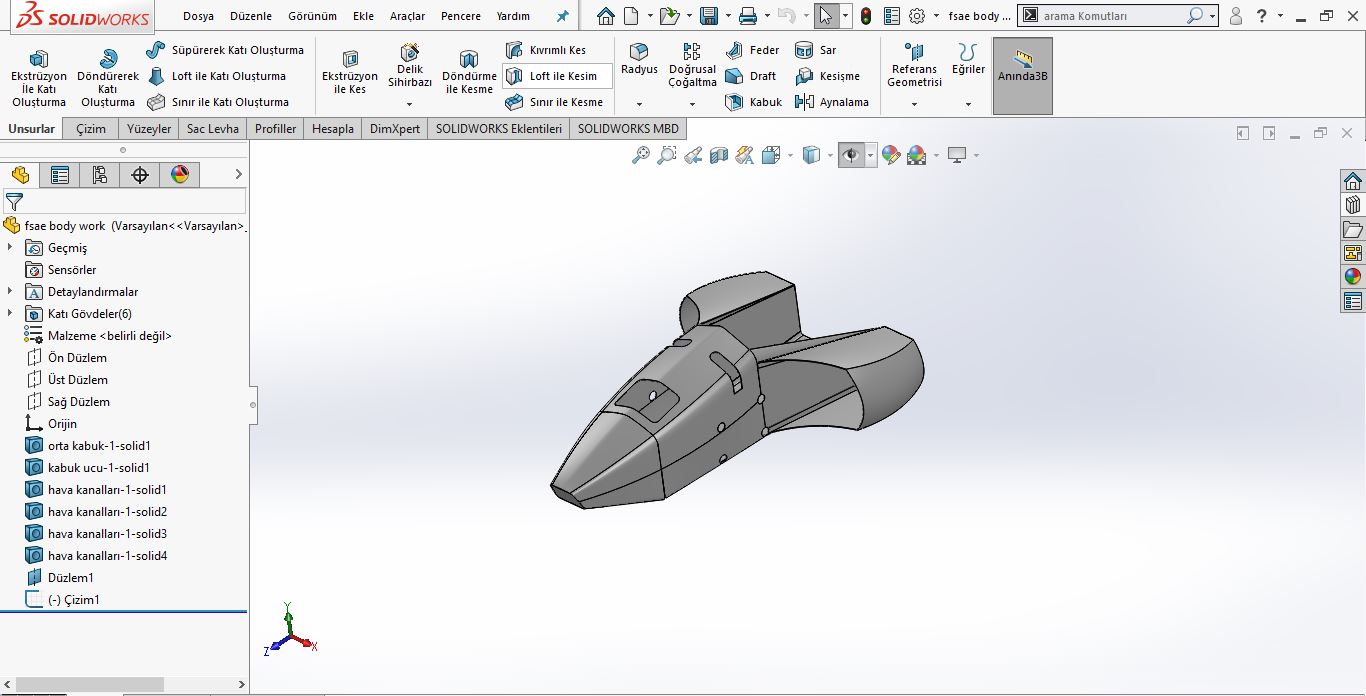
Task: Open PropertyManager panel tab
Action: [60, 175]
